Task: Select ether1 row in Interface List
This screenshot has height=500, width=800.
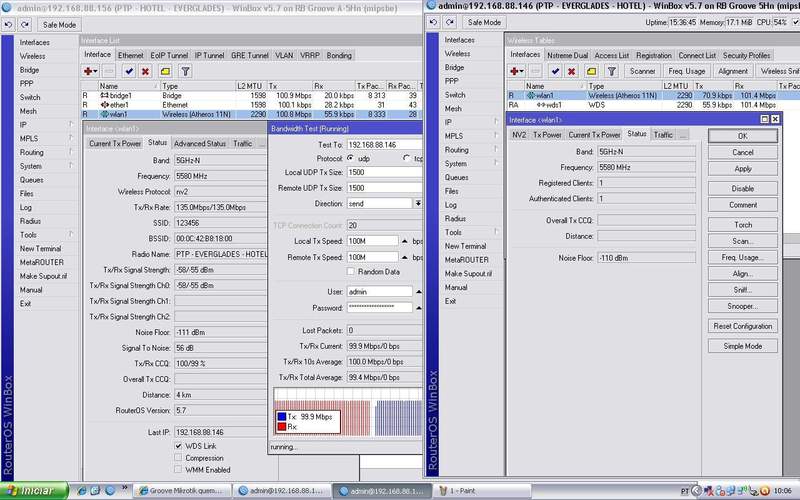Action: [x=251, y=105]
